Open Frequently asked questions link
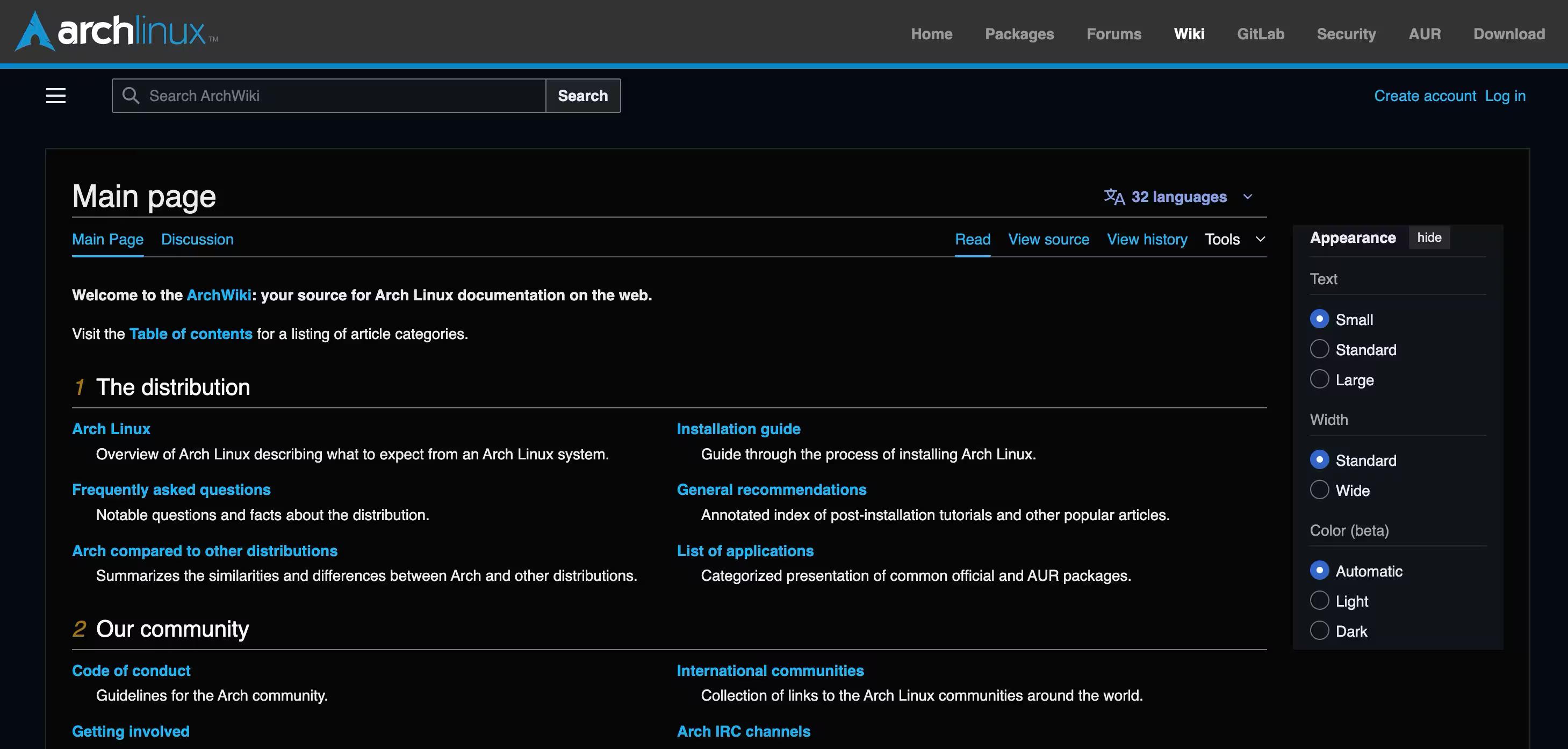 click(x=171, y=490)
